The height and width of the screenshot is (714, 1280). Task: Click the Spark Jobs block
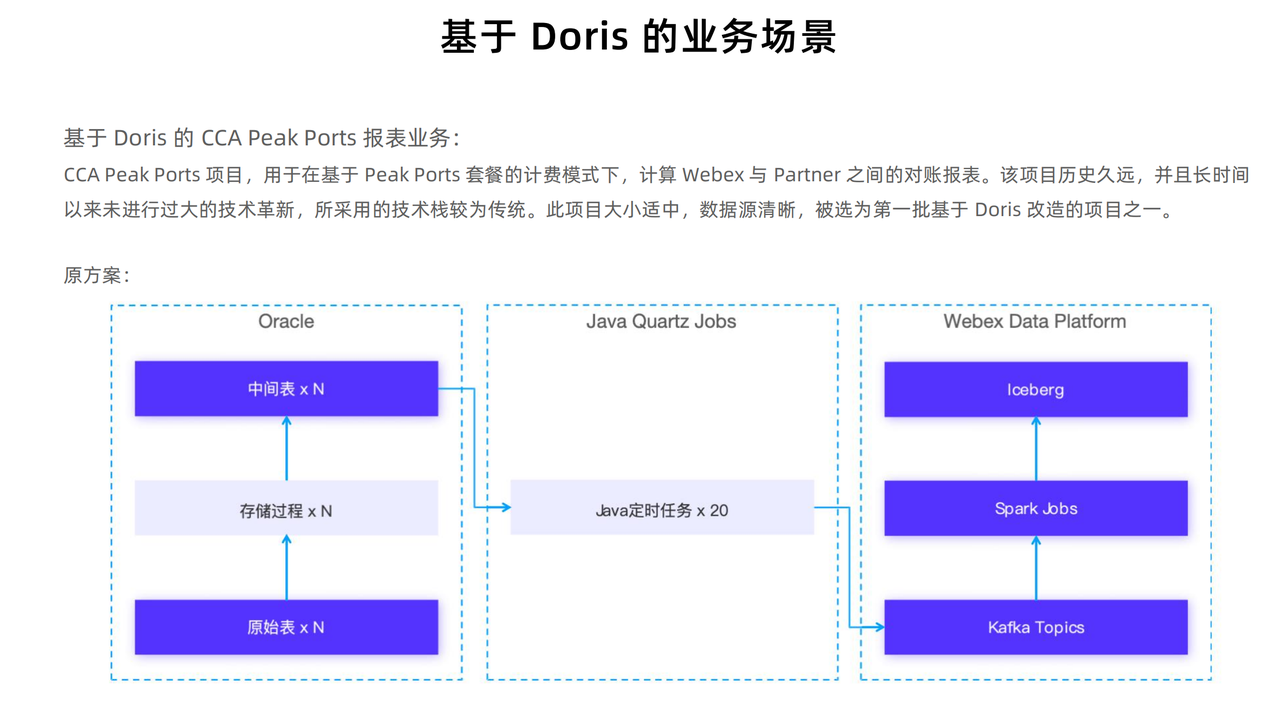(x=1035, y=508)
